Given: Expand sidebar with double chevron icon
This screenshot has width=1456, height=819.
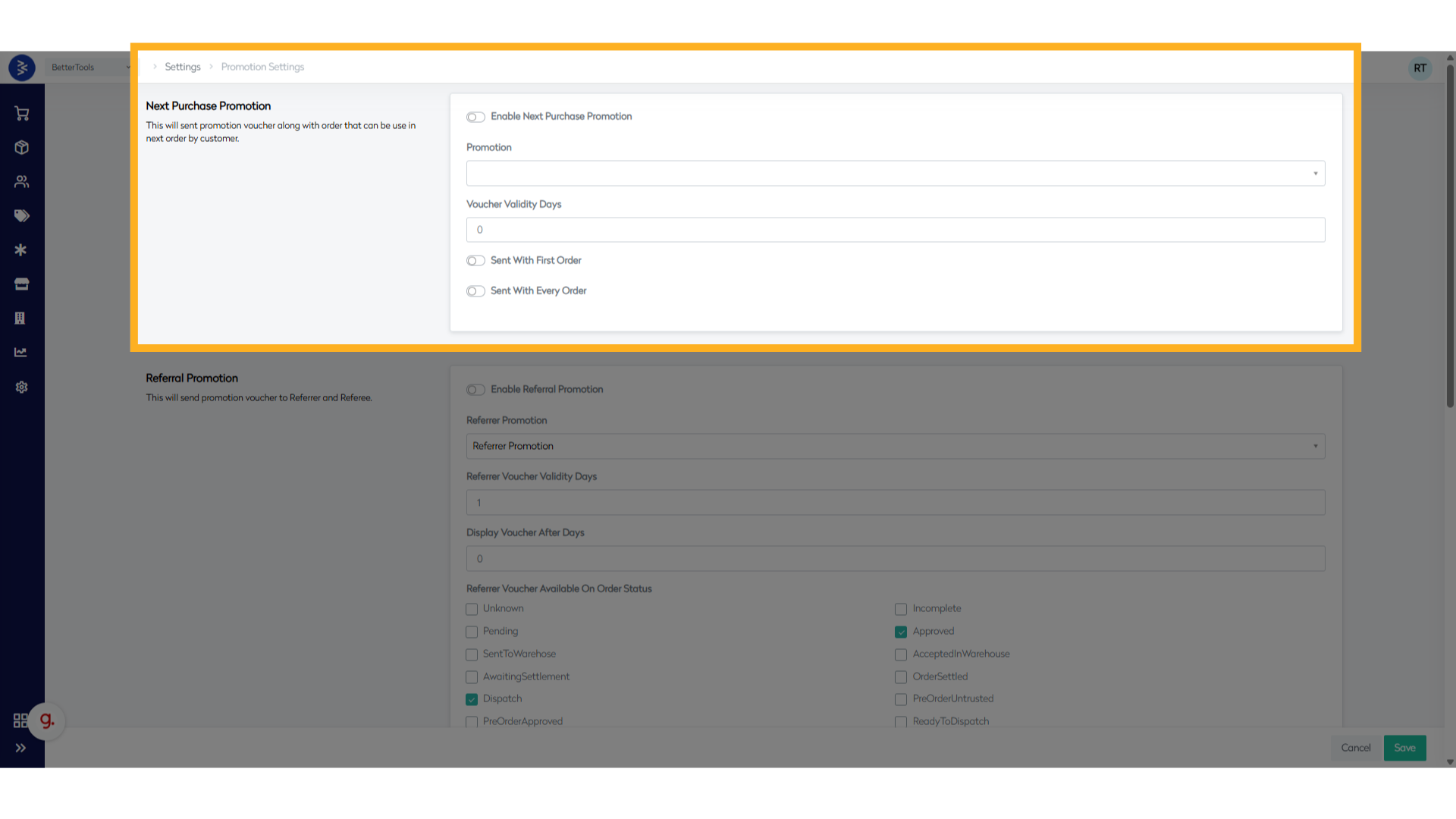Looking at the screenshot, I should tap(20, 748).
